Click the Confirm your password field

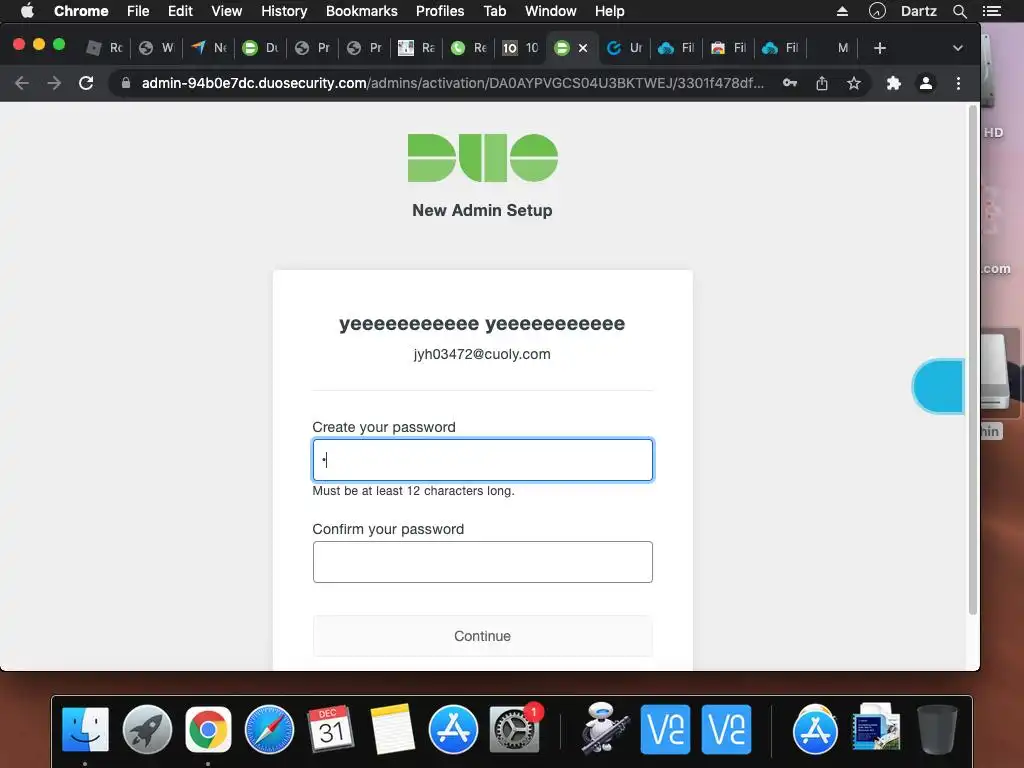[483, 562]
